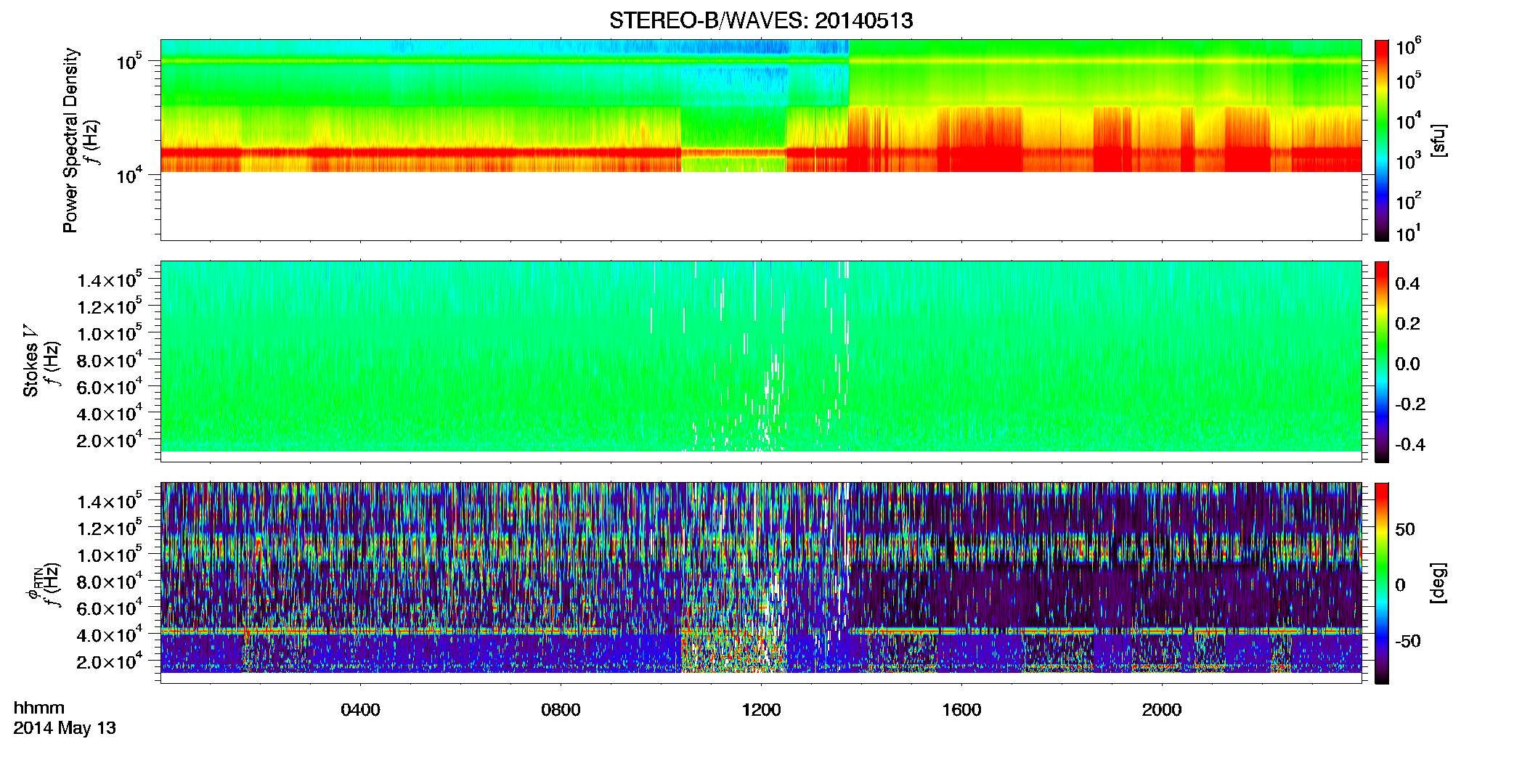The image size is (1522, 784).
Task: Click the [sfu] unit label
Action: pos(1438,140)
